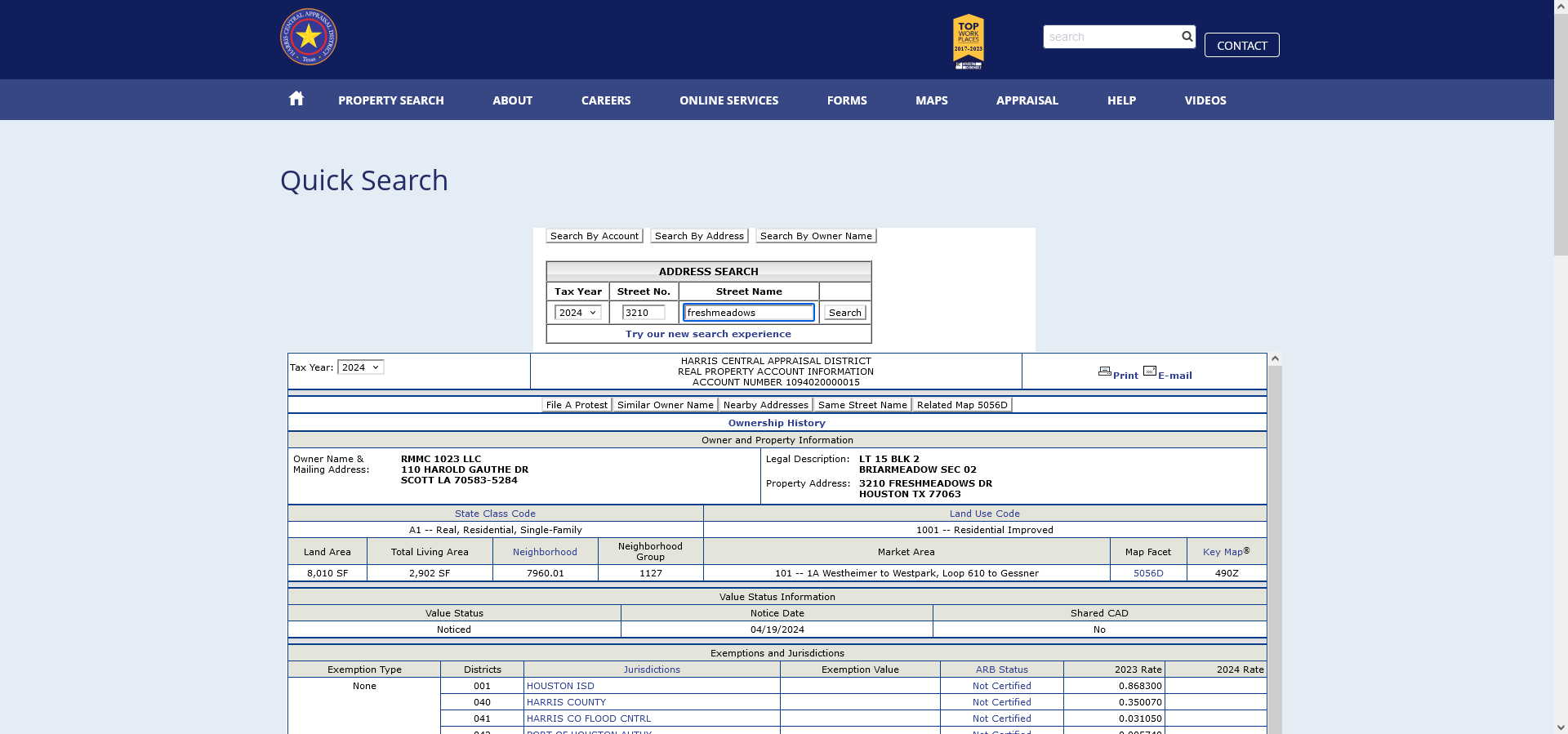Click the address Search button

pos(844,313)
